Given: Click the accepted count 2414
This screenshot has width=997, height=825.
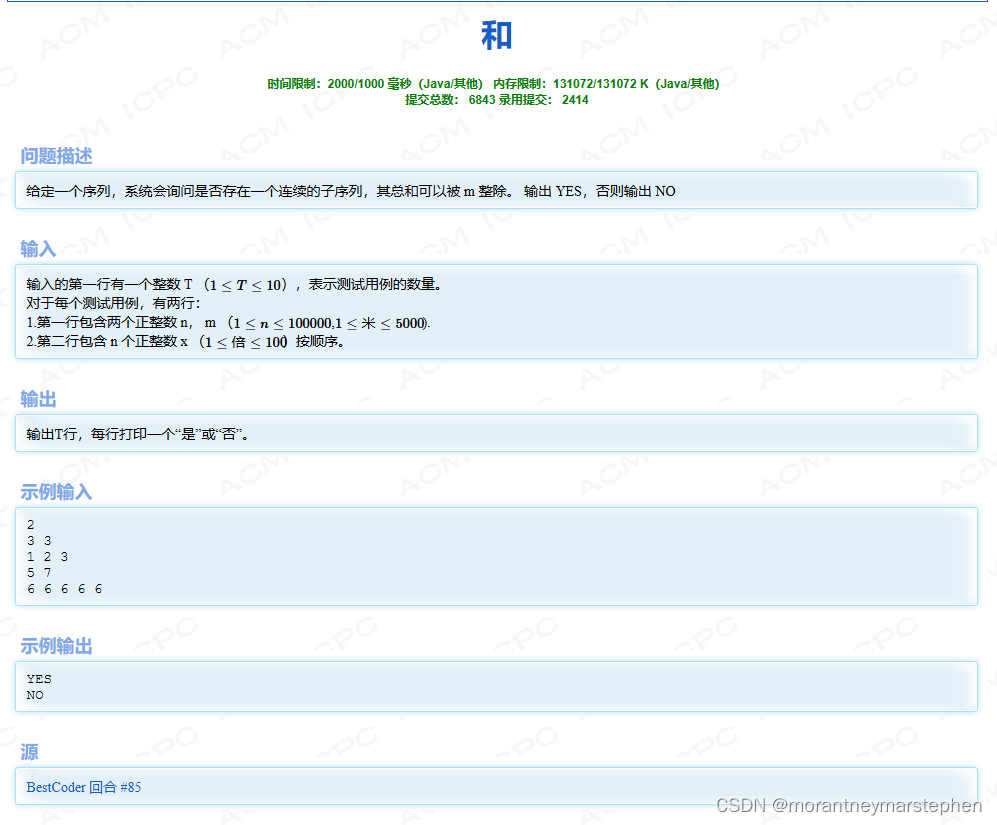Looking at the screenshot, I should 576,101.
